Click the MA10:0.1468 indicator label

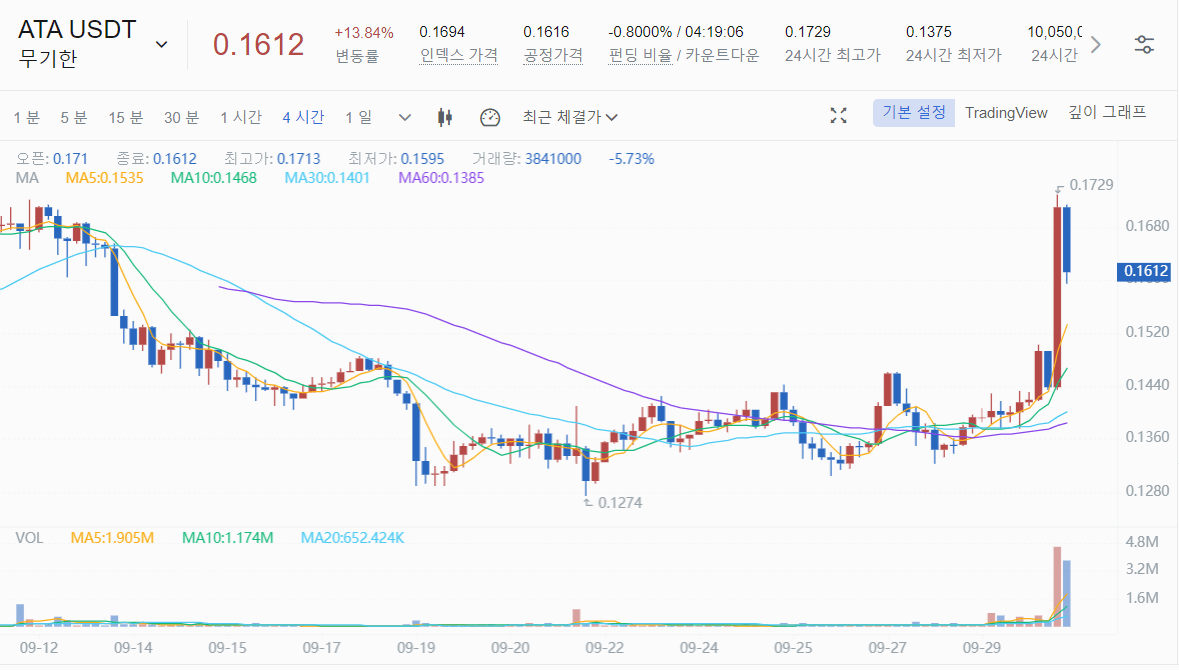coord(214,178)
